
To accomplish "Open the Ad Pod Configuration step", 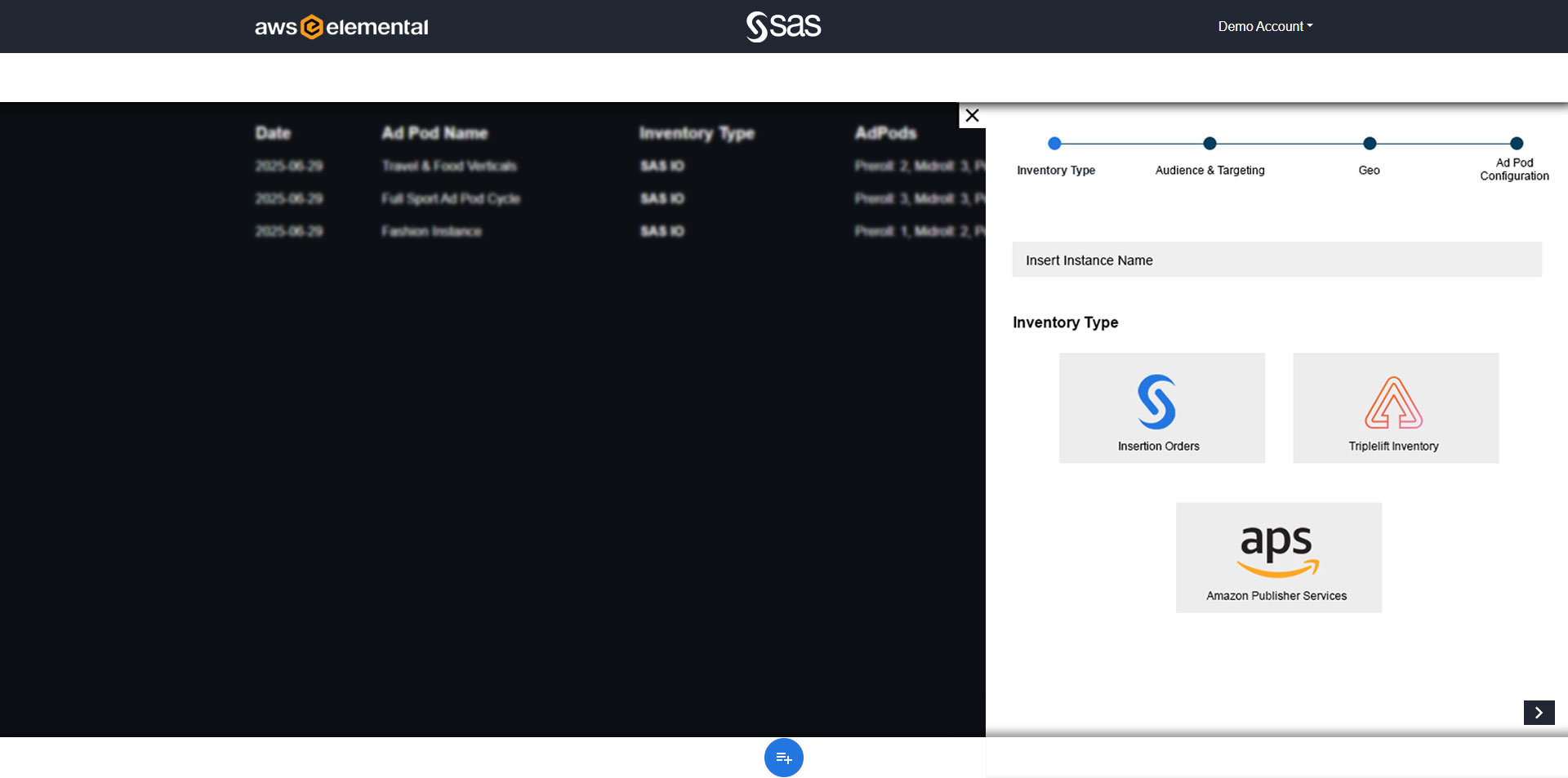I will [x=1516, y=144].
